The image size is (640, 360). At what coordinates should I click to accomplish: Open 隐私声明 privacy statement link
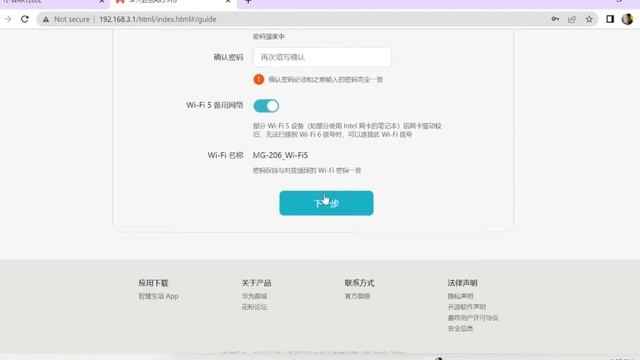[x=460, y=296]
